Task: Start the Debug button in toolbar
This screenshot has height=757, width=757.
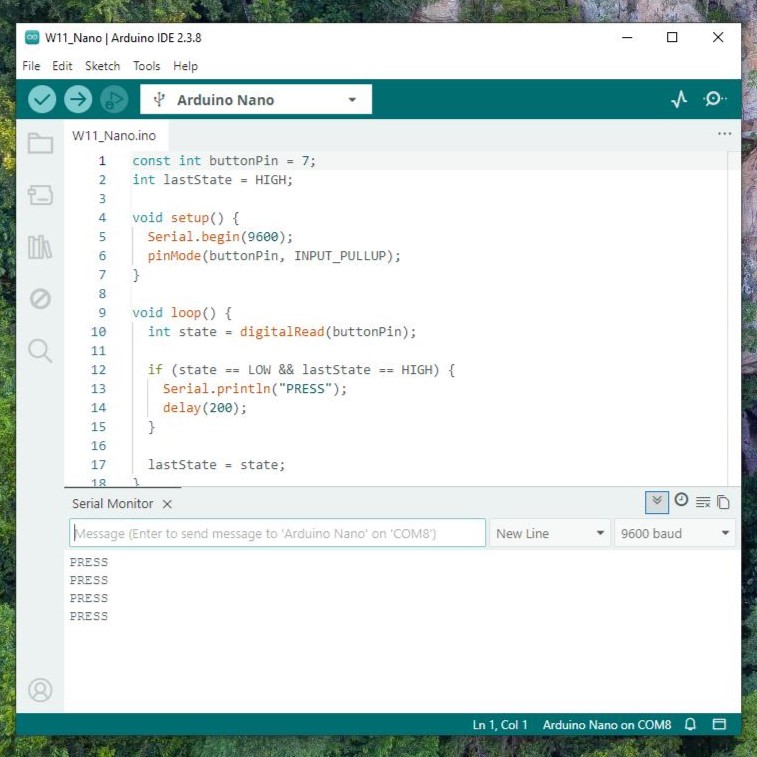Action: pyautogui.click(x=114, y=99)
